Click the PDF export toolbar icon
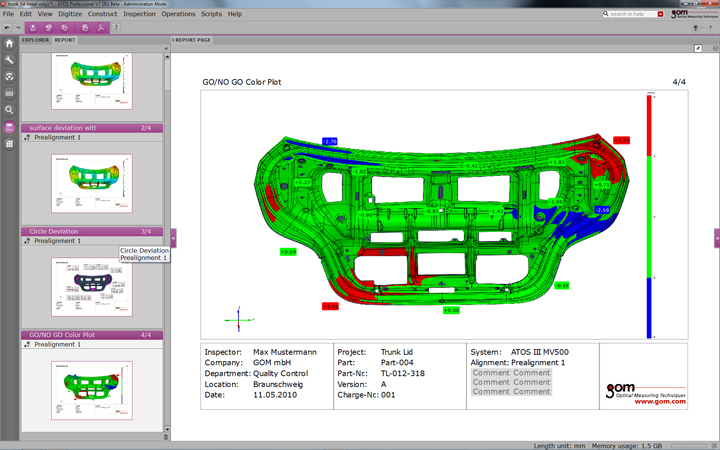Screen dimensions: 720x450 pos(99,28)
